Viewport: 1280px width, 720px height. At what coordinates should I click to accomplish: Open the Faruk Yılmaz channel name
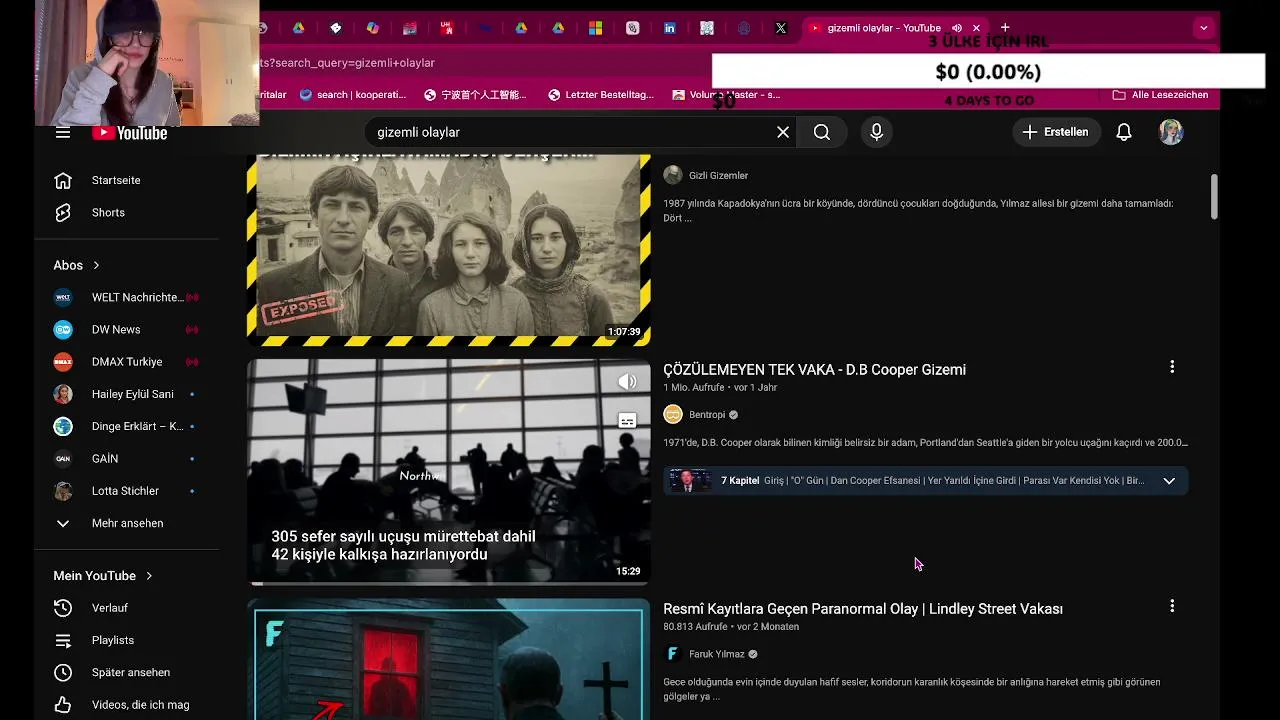[x=717, y=654]
